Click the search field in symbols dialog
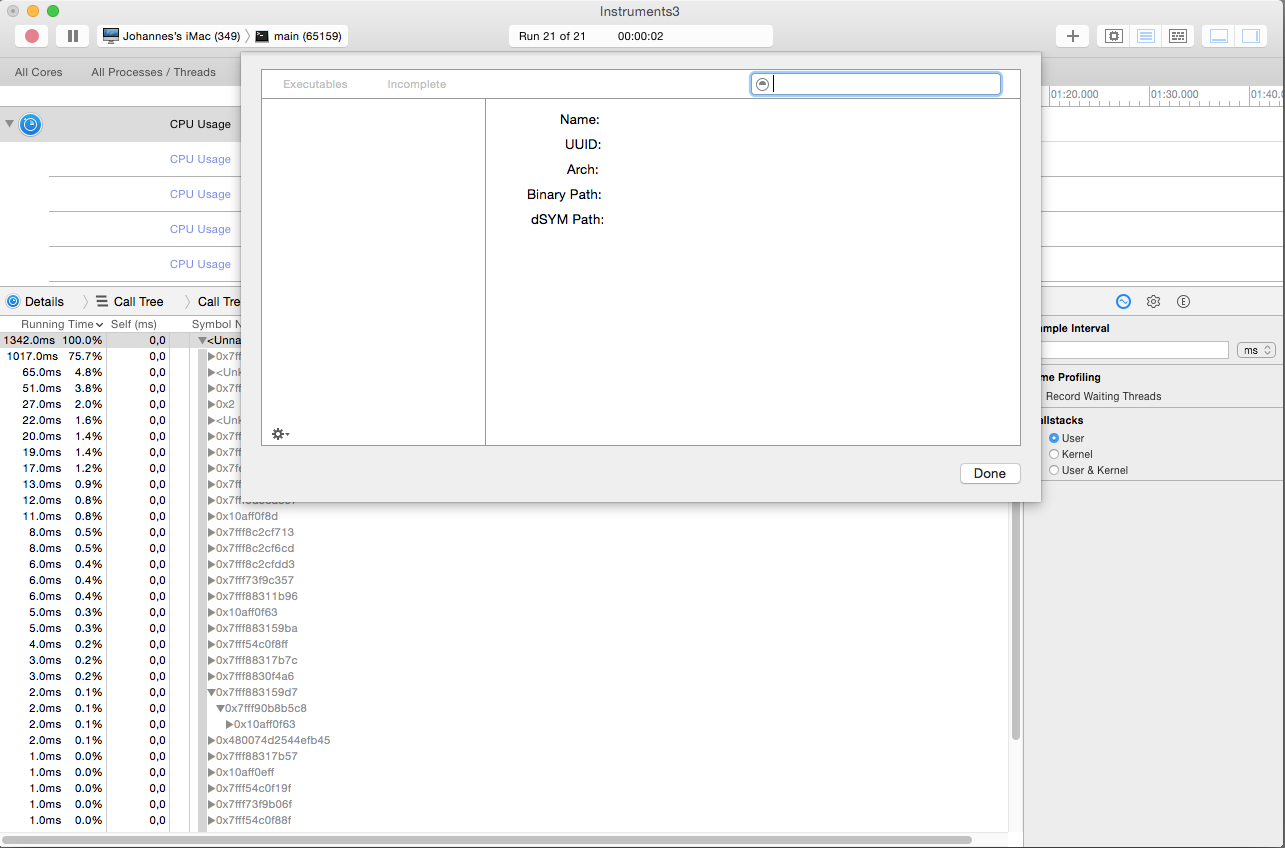Screen dimensions: 1285x848 (876, 84)
